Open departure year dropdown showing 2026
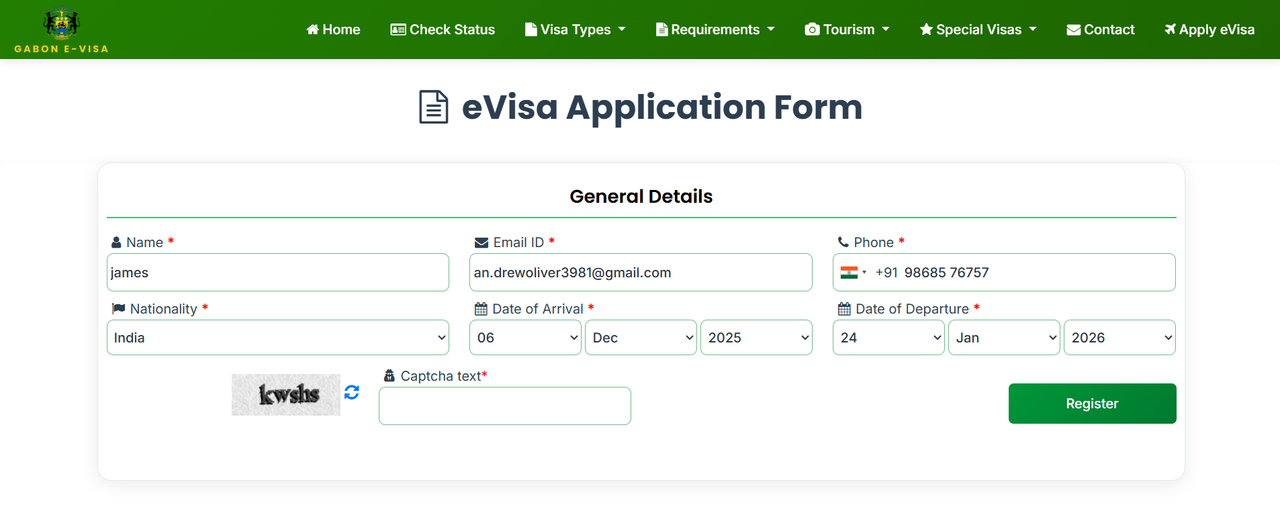 coord(1120,338)
